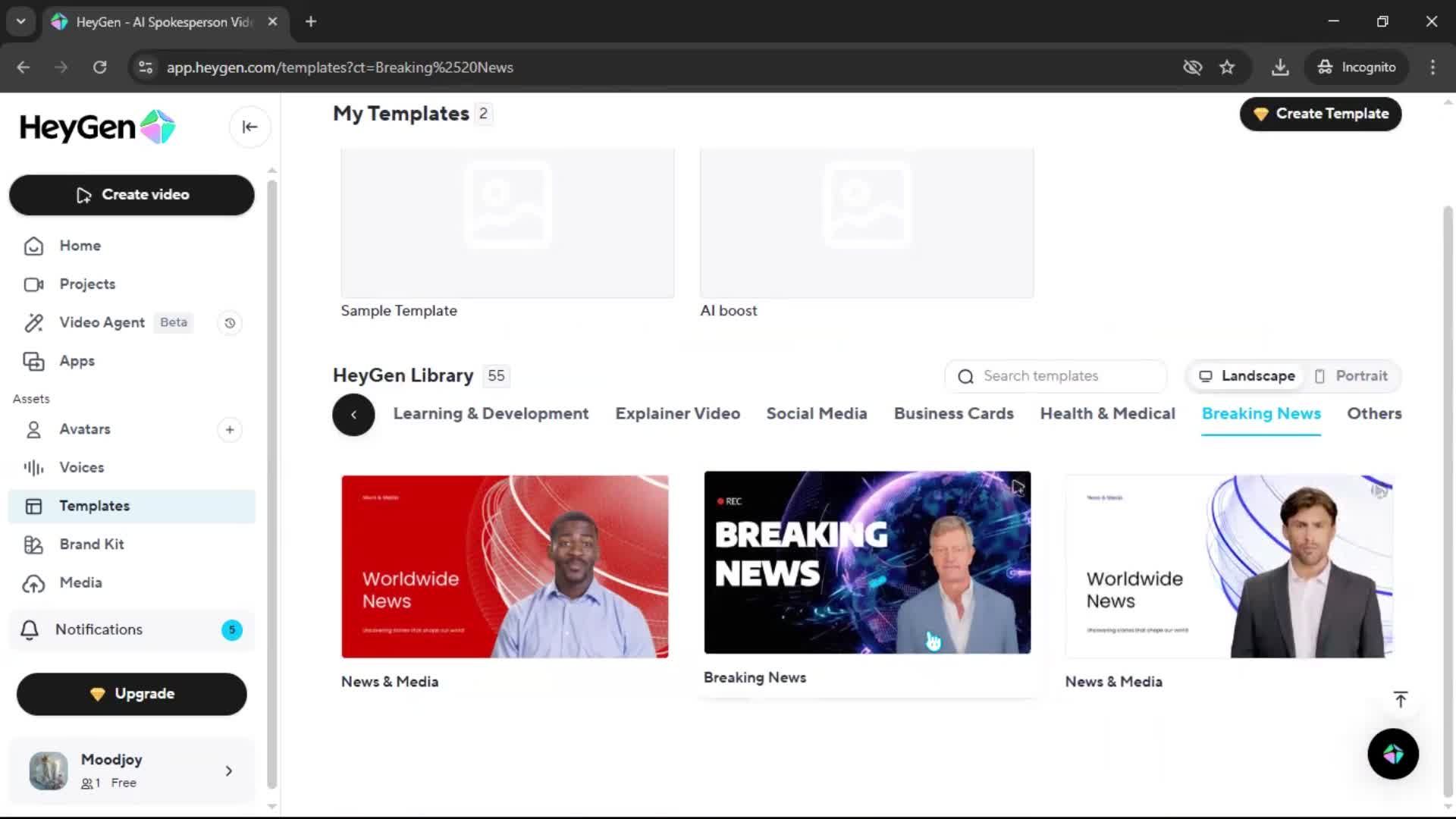Open browser downloads icon
1456x819 pixels.
point(1280,67)
